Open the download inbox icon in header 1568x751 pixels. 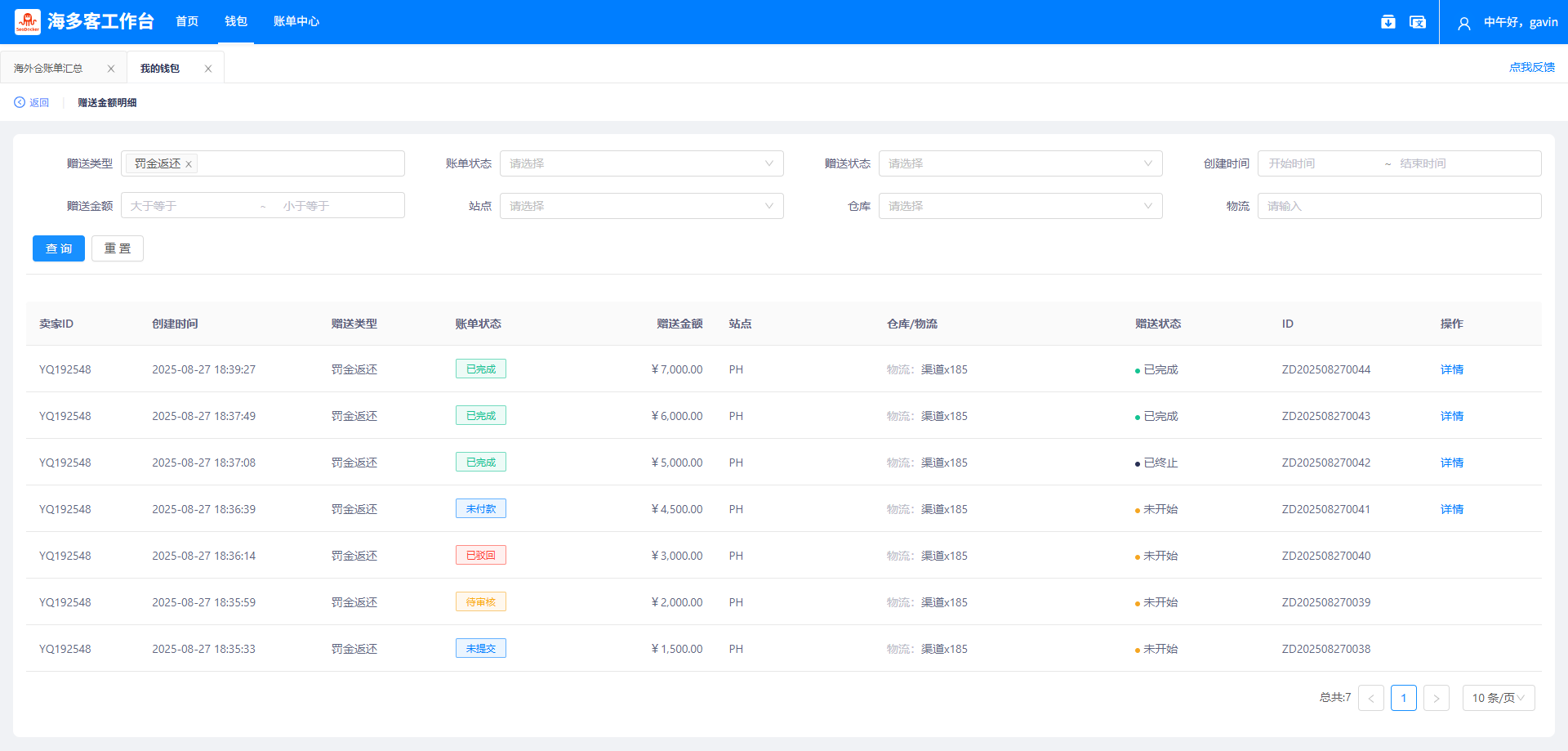click(1388, 22)
